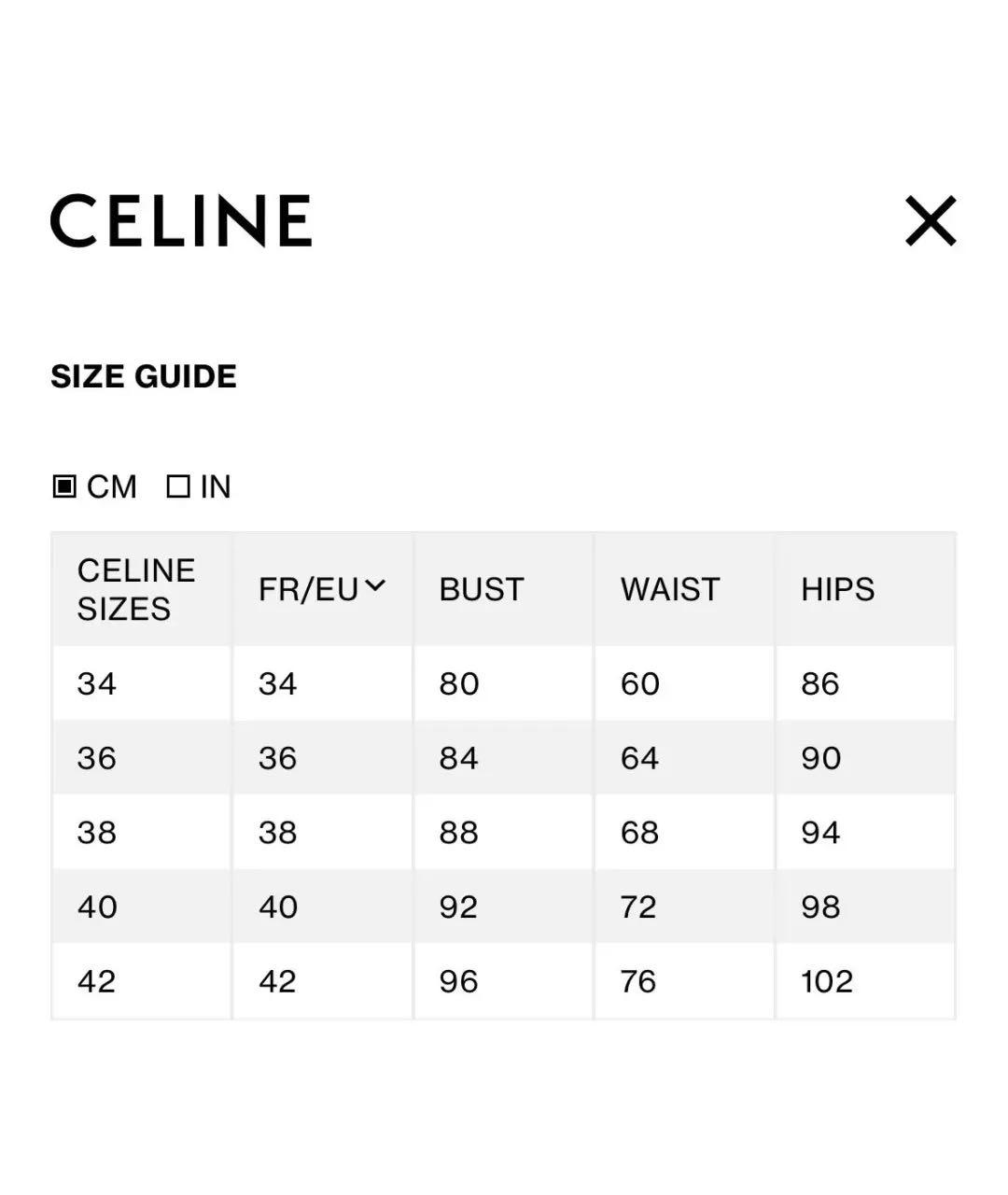Select size 40 FR/EU cell

coord(276,907)
